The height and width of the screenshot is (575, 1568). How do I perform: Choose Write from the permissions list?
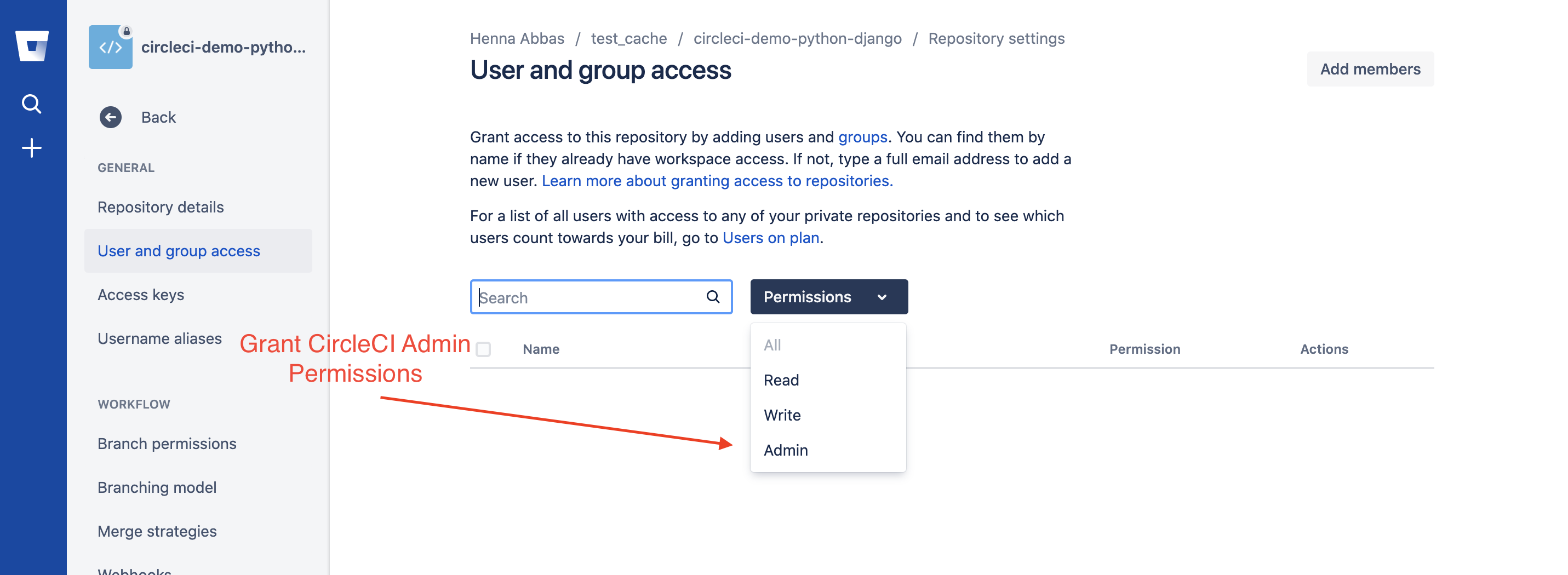pyautogui.click(x=782, y=415)
